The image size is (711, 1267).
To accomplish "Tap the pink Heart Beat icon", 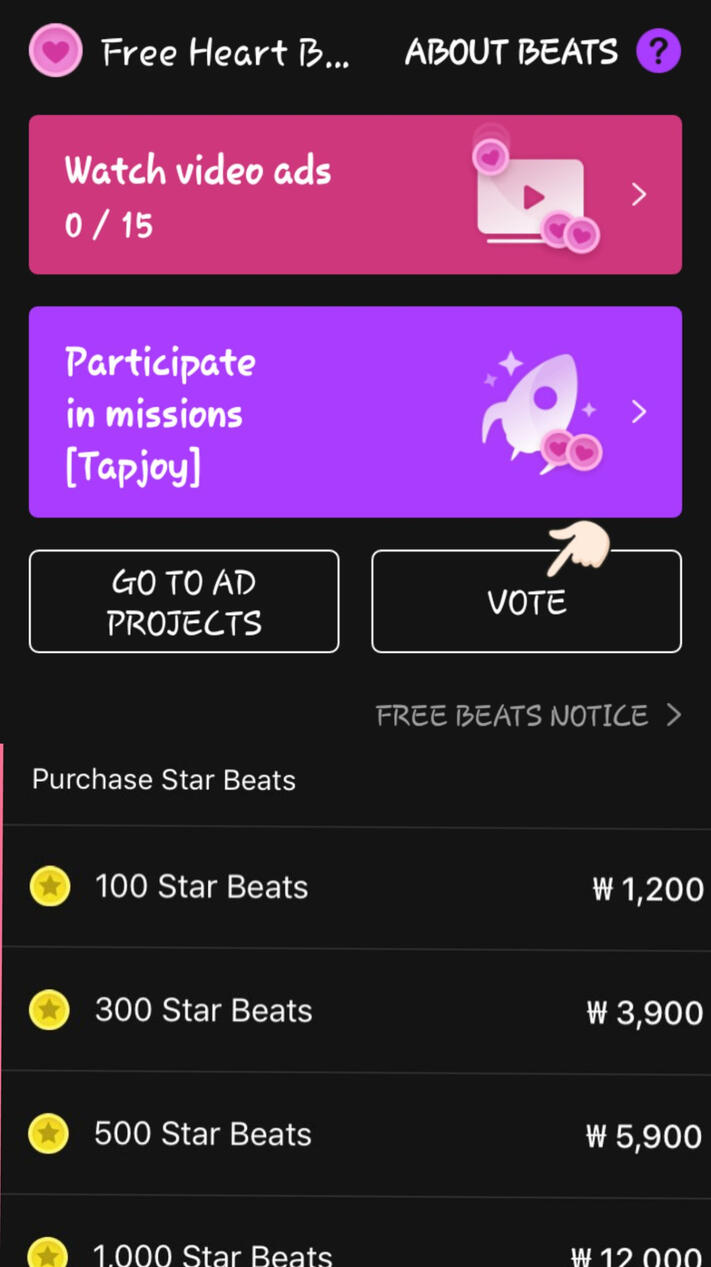I will pos(55,51).
